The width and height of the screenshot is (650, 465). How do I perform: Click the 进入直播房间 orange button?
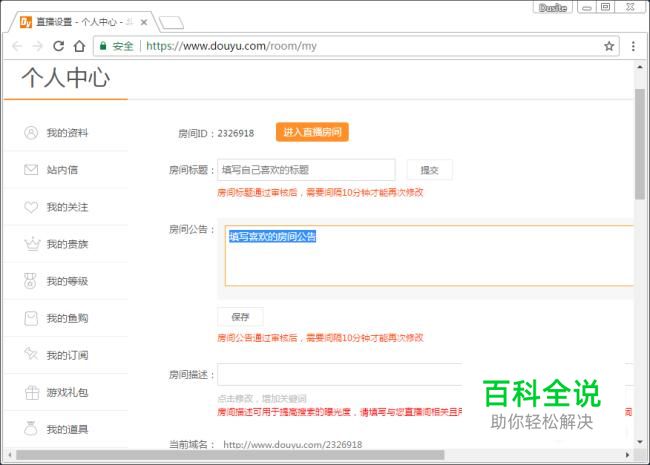click(x=312, y=132)
